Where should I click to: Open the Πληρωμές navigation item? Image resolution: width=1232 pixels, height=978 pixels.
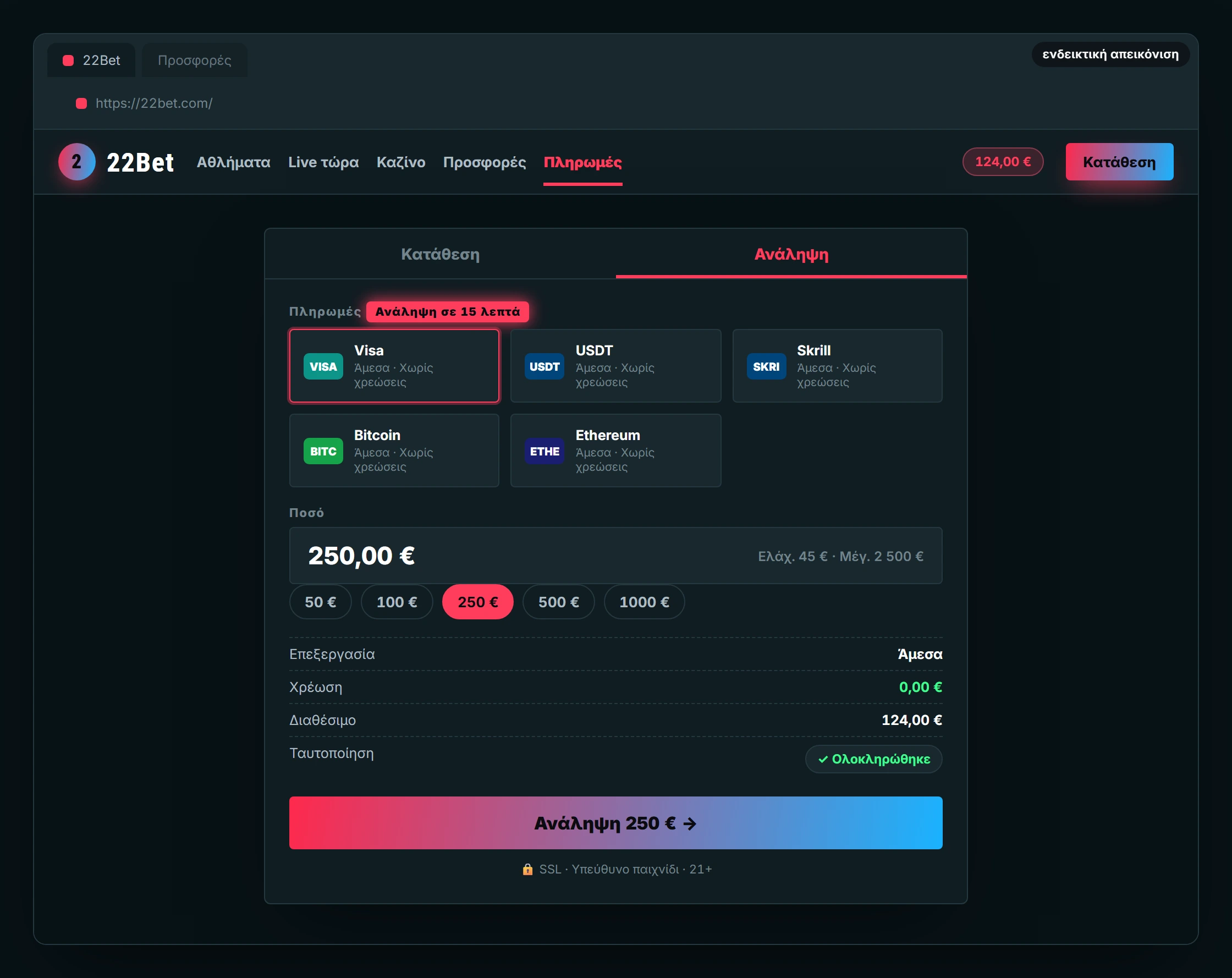click(x=582, y=162)
